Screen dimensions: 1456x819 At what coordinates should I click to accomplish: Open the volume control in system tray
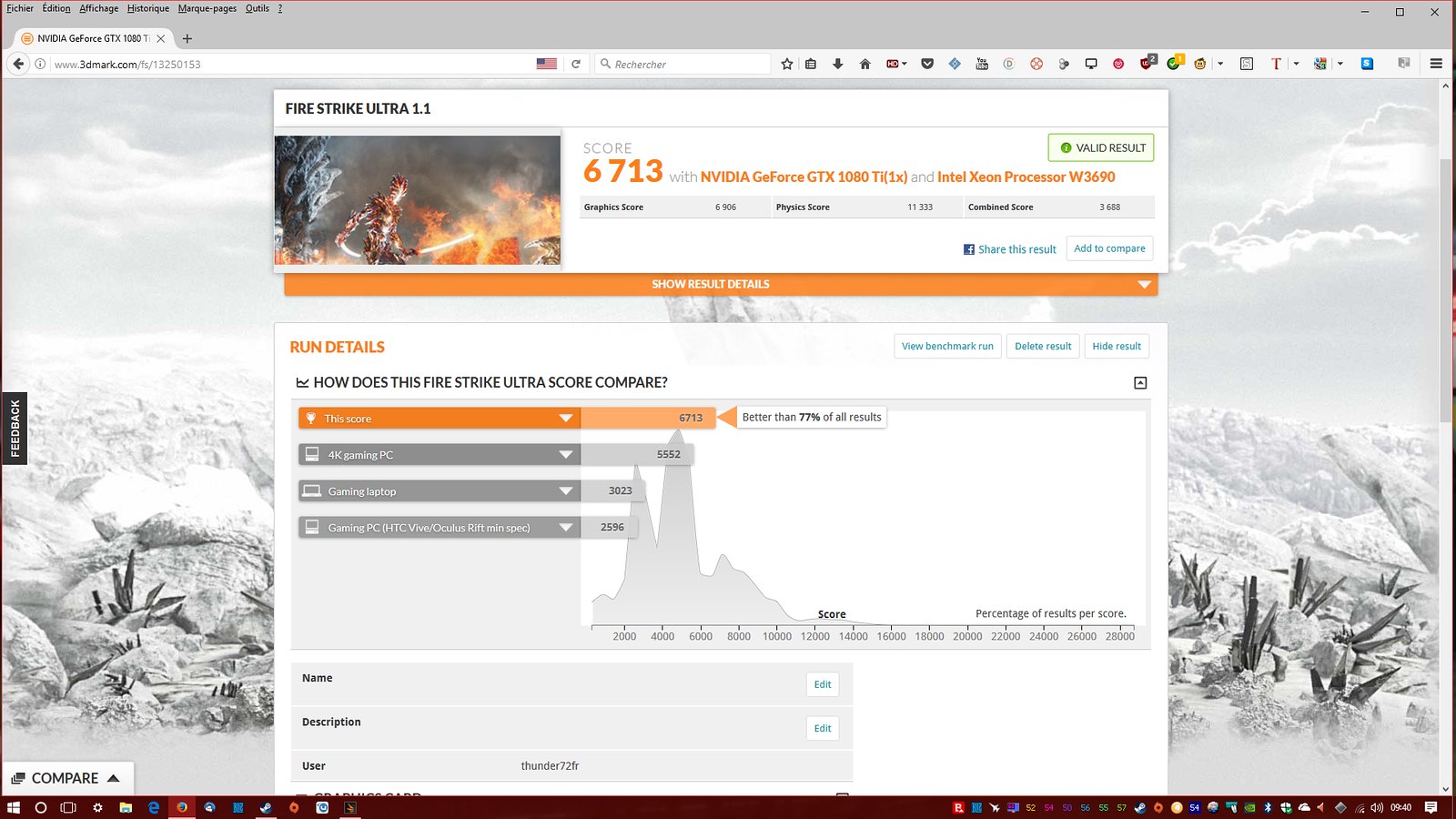click(1377, 807)
